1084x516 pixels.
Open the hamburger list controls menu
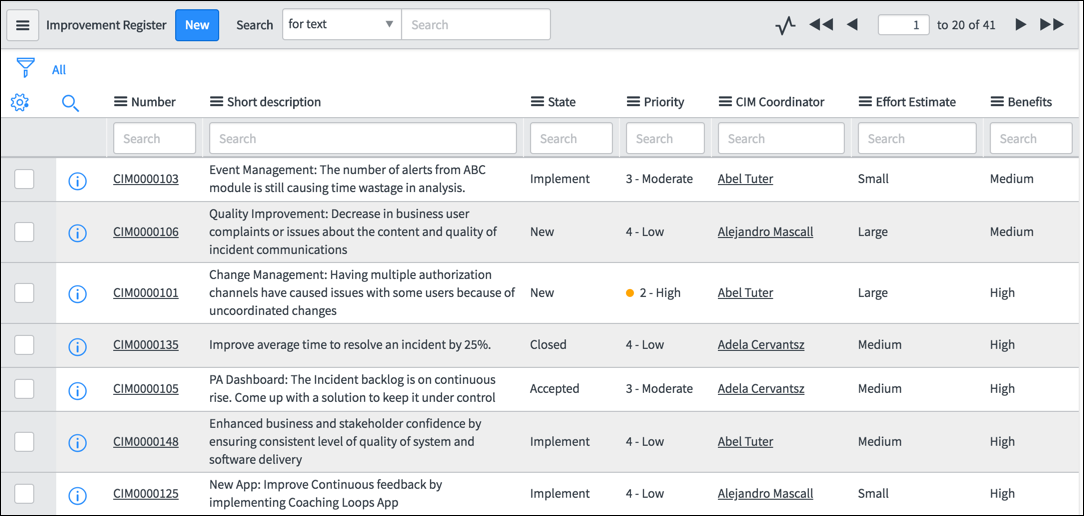(23, 25)
